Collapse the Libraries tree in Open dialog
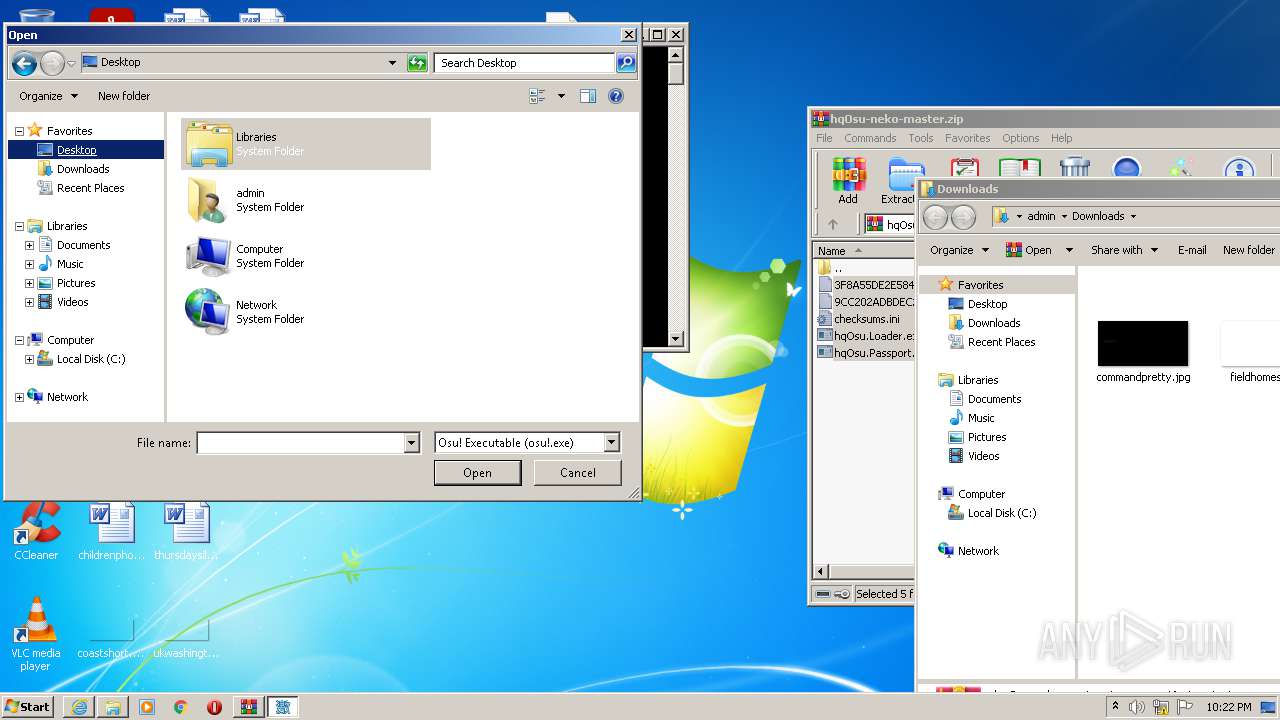1280x720 pixels. 19,226
